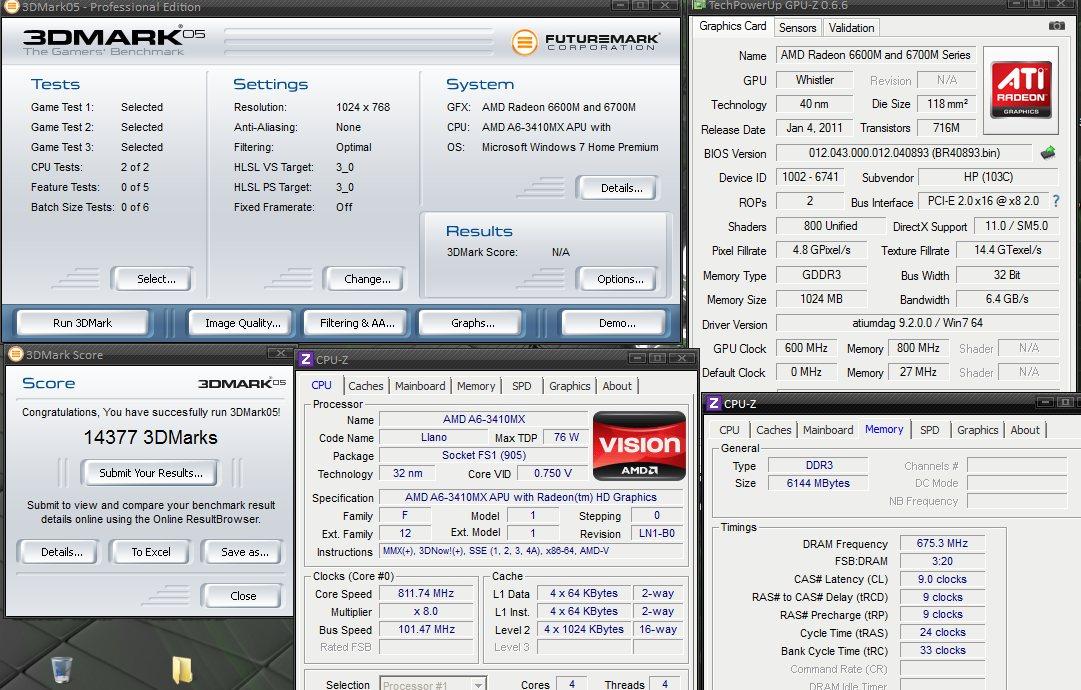Click the Device ID 1002 - 6741 value
1081x690 pixels.
810,177
